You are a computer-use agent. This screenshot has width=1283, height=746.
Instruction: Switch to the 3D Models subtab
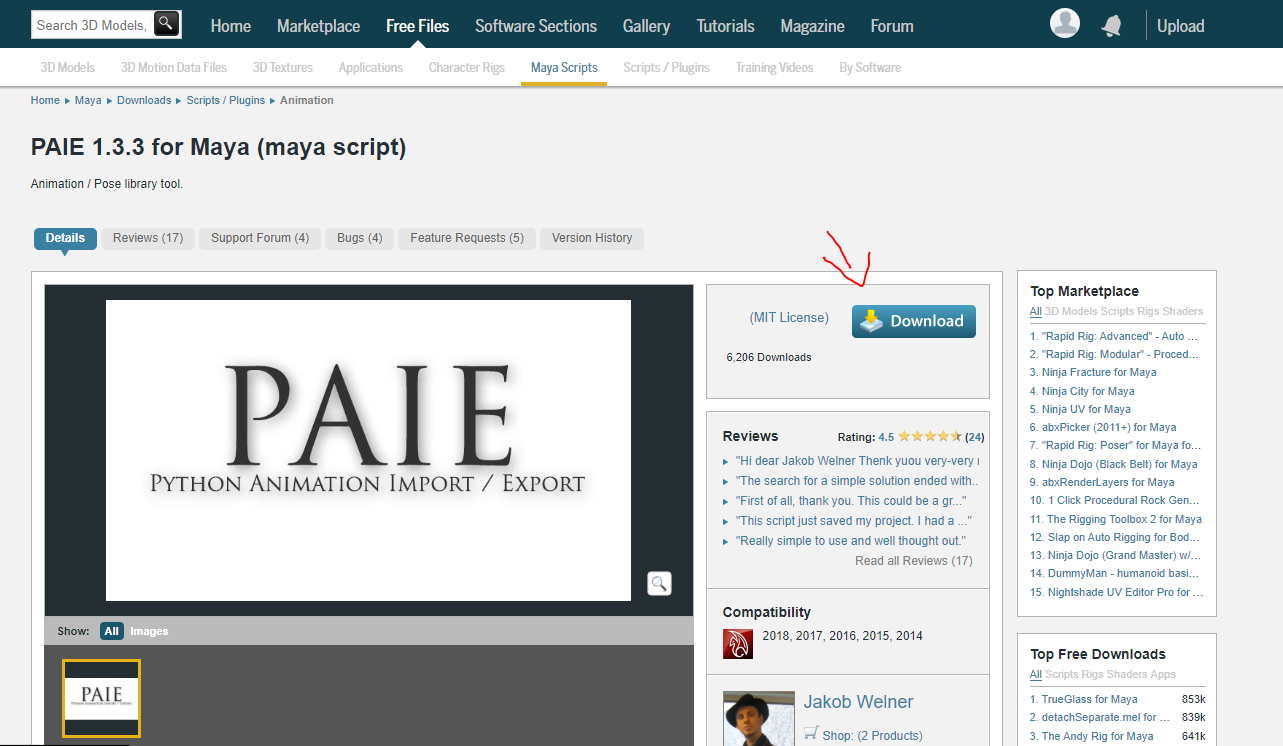tap(67, 67)
